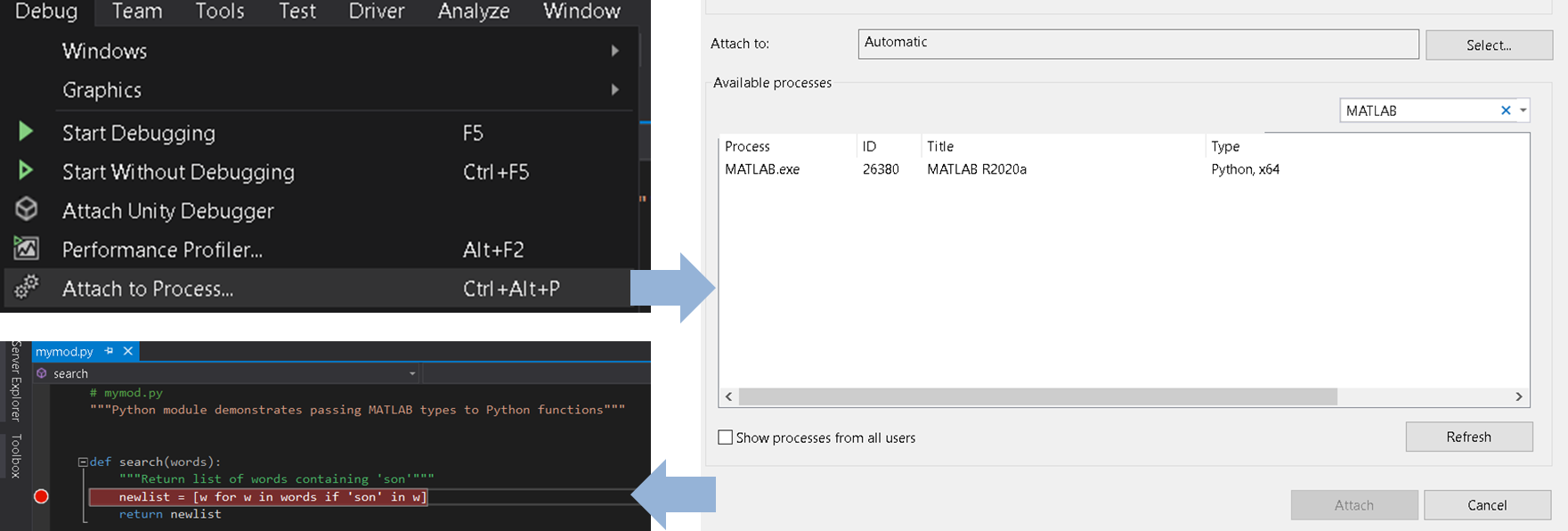Click the Performance Profiler chart icon
This screenshot has width=1568, height=531.
27,249
